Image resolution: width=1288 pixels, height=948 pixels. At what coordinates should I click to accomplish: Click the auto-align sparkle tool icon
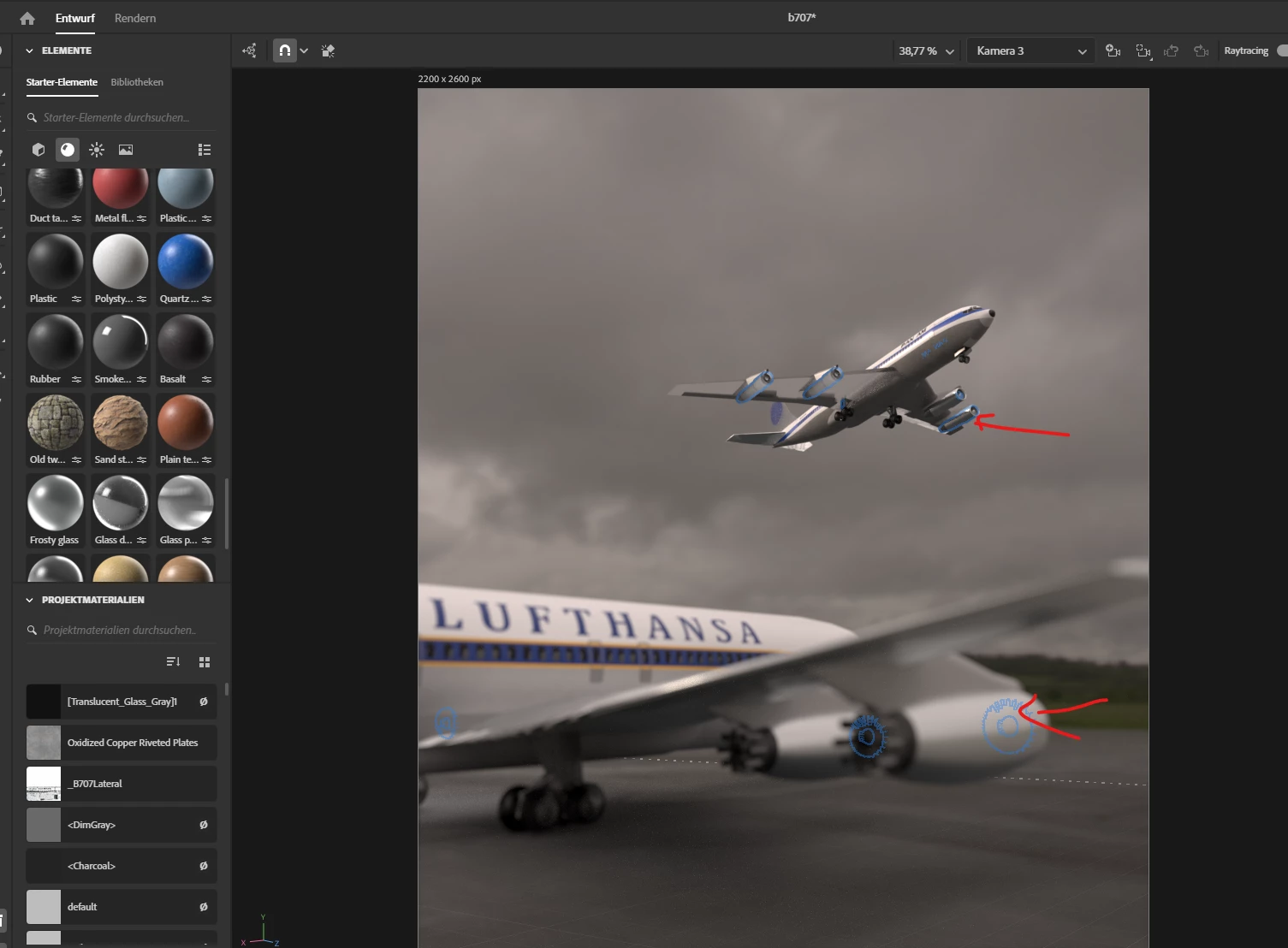coord(328,50)
